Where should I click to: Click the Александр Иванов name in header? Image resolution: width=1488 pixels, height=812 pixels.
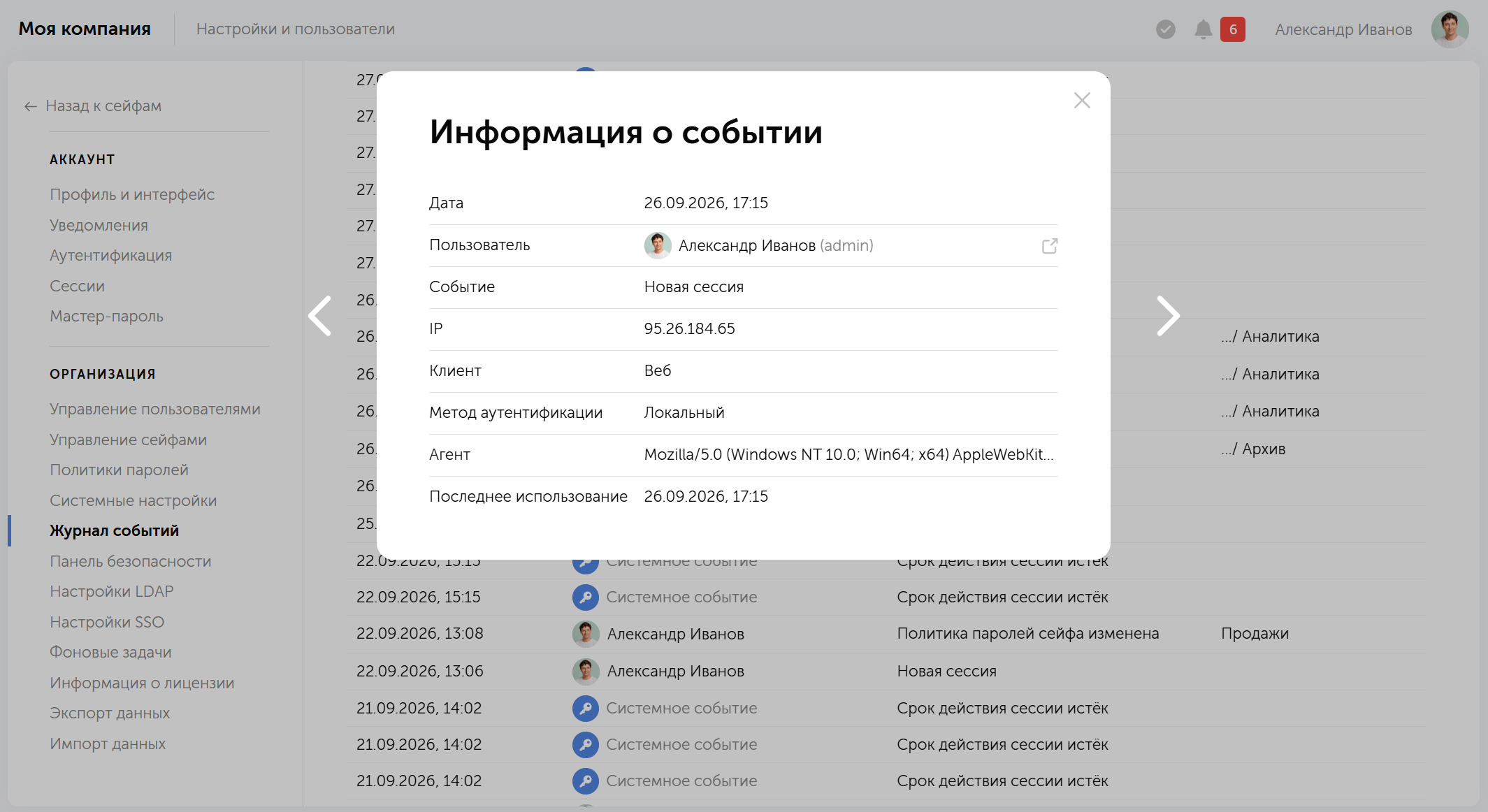pyautogui.click(x=1343, y=29)
